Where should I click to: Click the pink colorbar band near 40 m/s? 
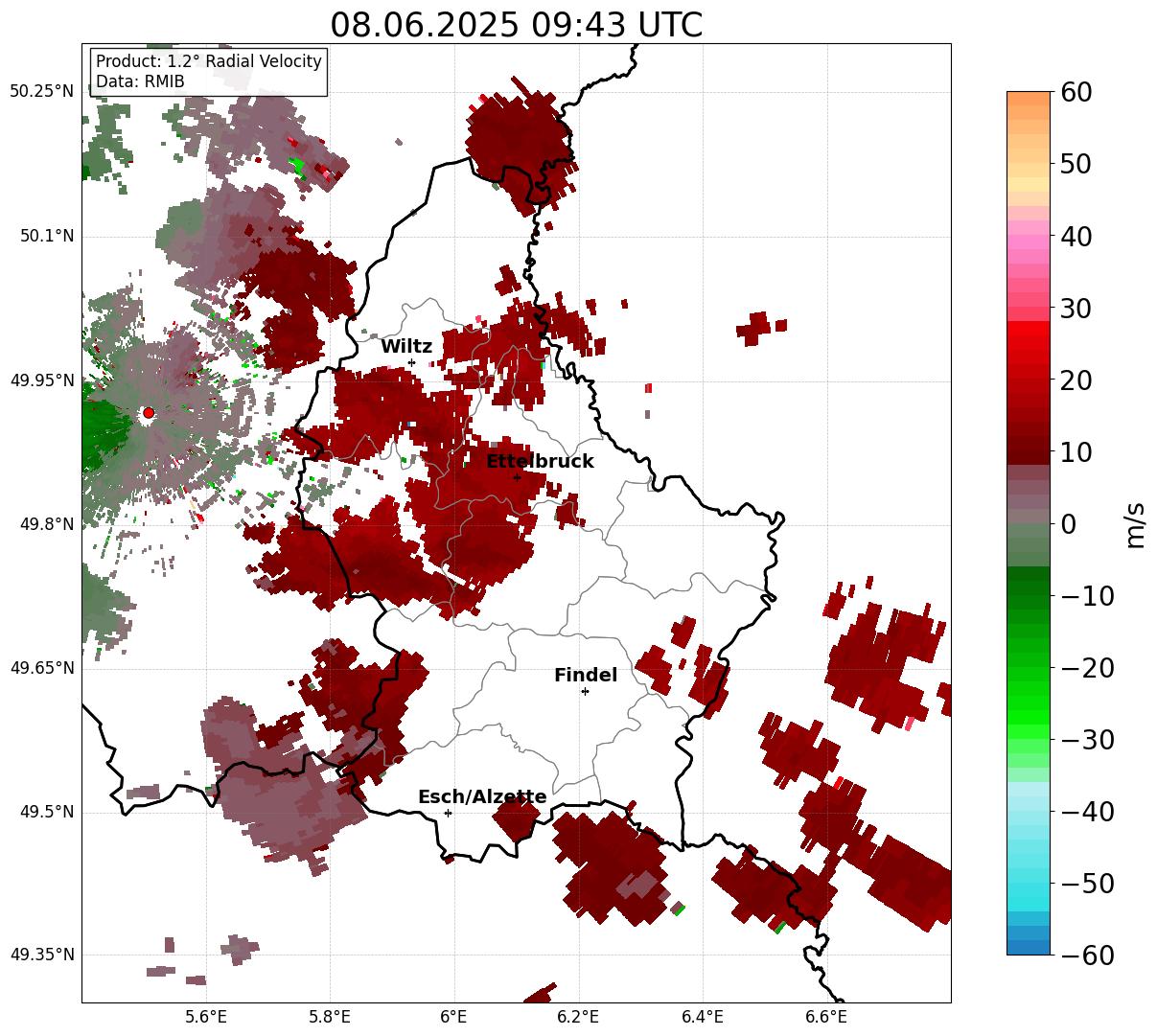pos(1029,240)
